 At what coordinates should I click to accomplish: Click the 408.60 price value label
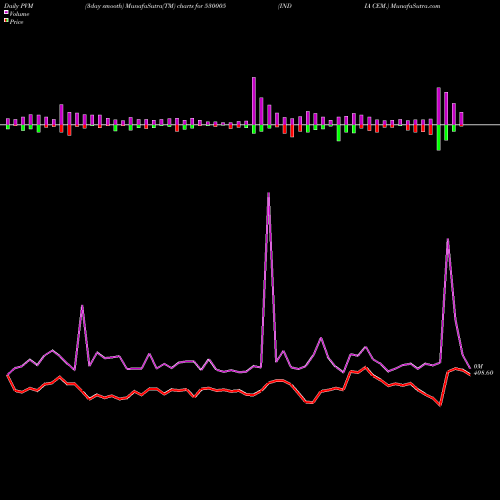click(x=483, y=373)
